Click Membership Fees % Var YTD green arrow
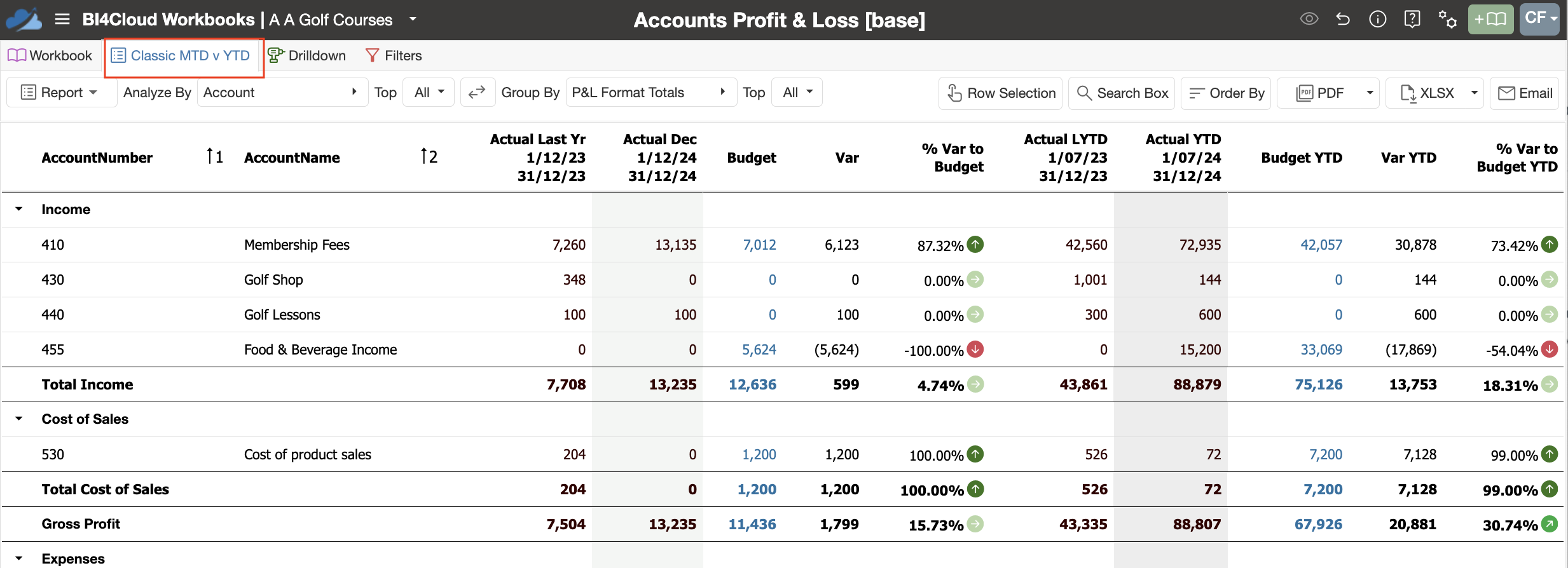The height and width of the screenshot is (568, 1568). [1550, 244]
